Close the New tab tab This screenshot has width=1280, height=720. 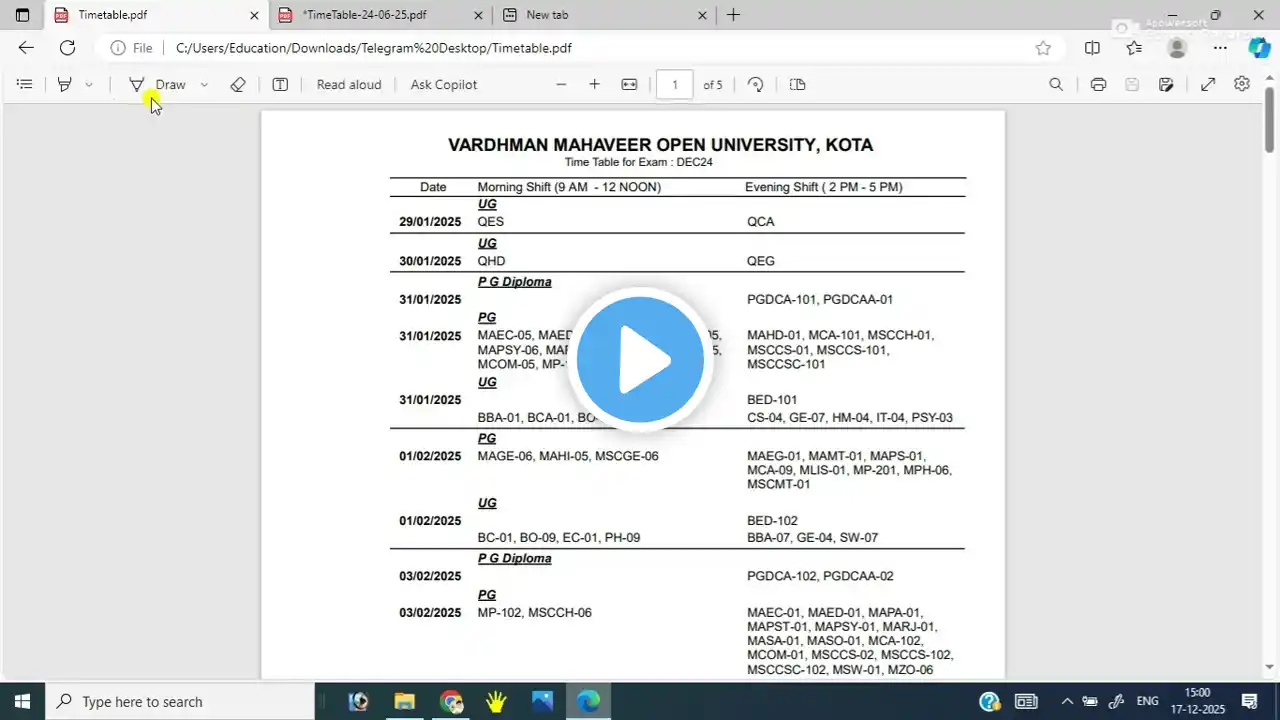[702, 15]
